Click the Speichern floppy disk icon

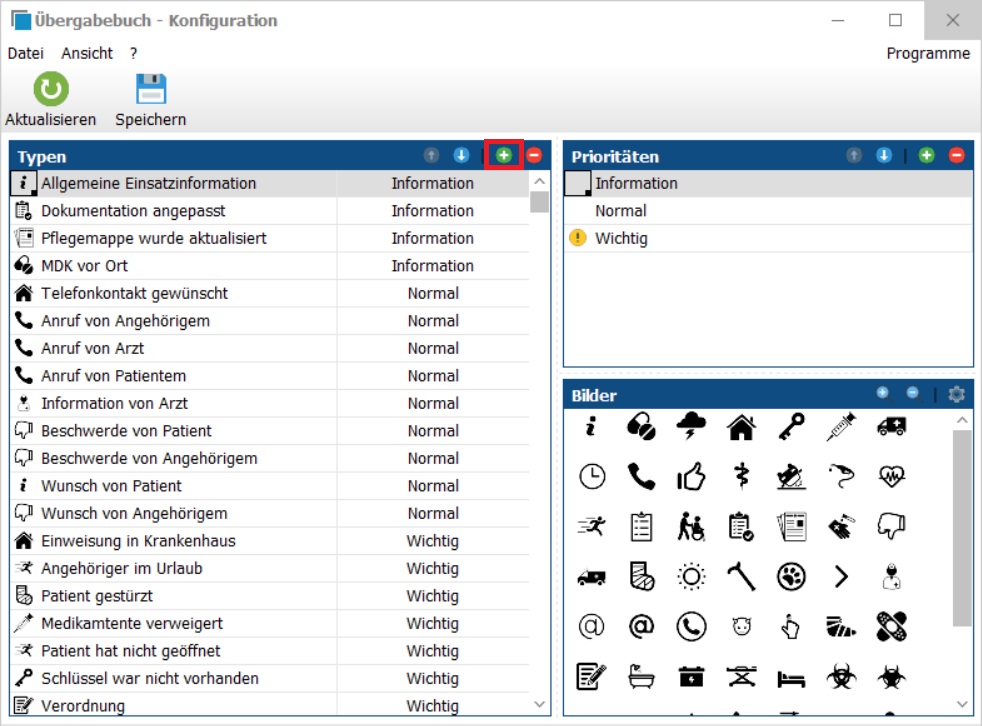(151, 90)
